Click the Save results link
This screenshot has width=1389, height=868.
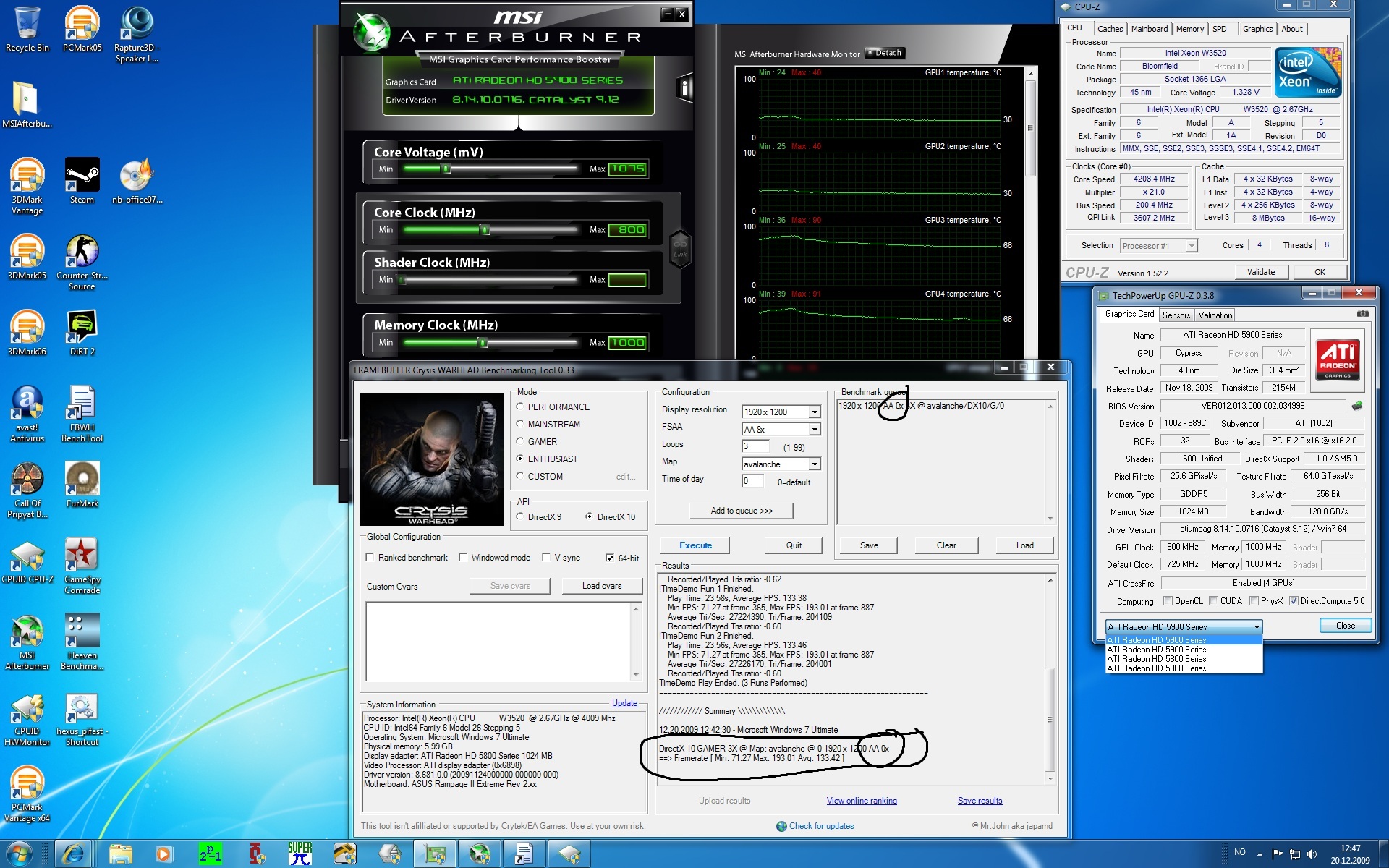980,801
